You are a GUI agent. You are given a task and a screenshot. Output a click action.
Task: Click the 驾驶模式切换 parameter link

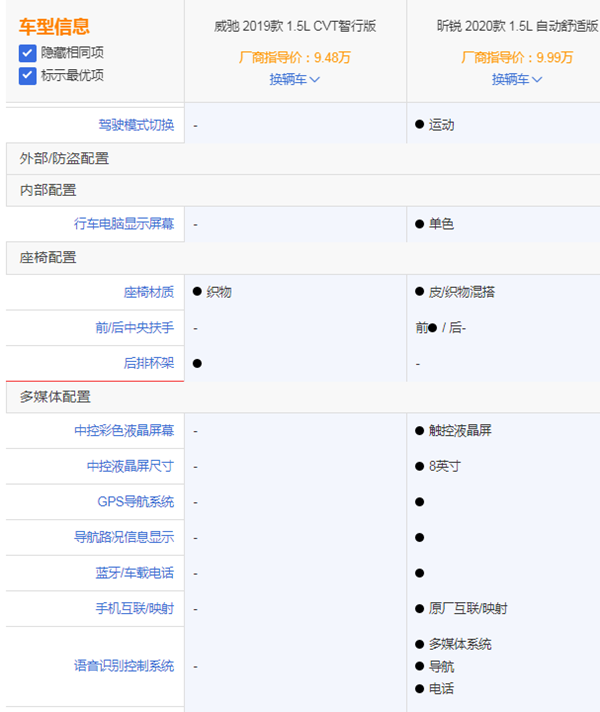pos(136,125)
